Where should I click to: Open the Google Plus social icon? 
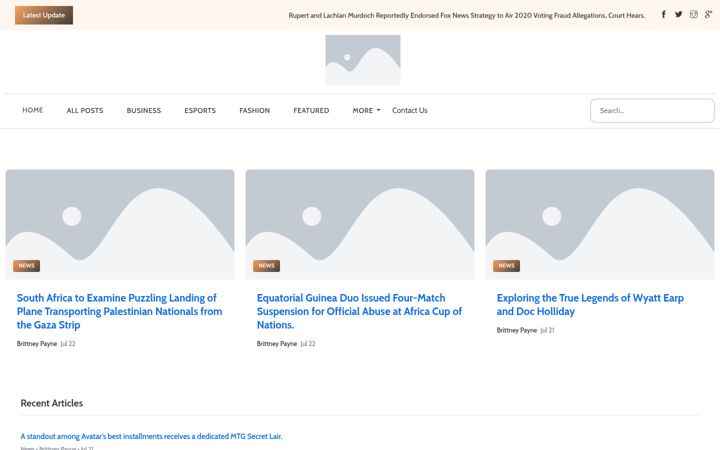tap(709, 14)
